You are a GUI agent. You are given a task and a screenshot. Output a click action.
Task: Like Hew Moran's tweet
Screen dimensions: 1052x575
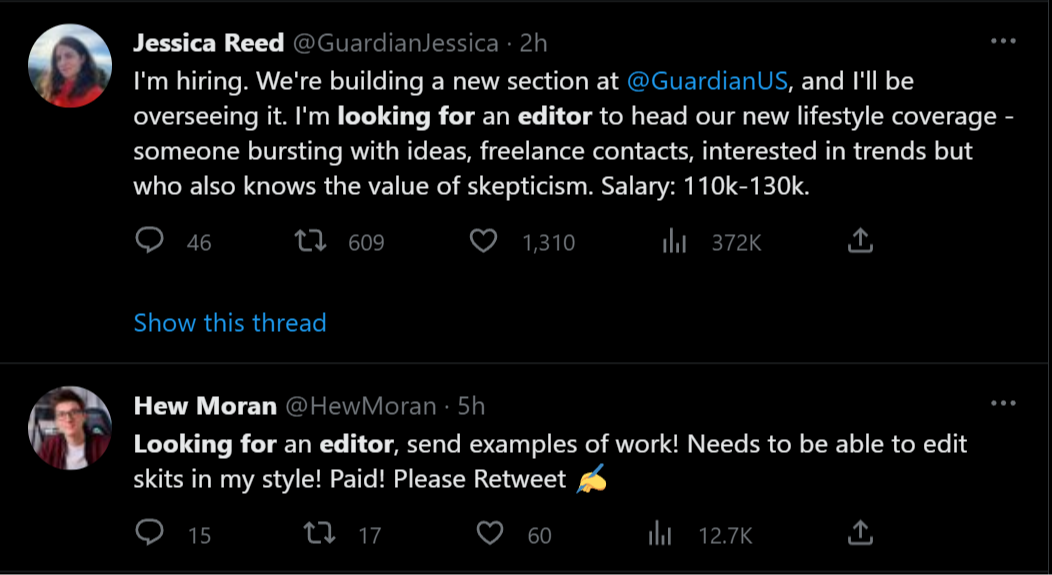click(490, 534)
